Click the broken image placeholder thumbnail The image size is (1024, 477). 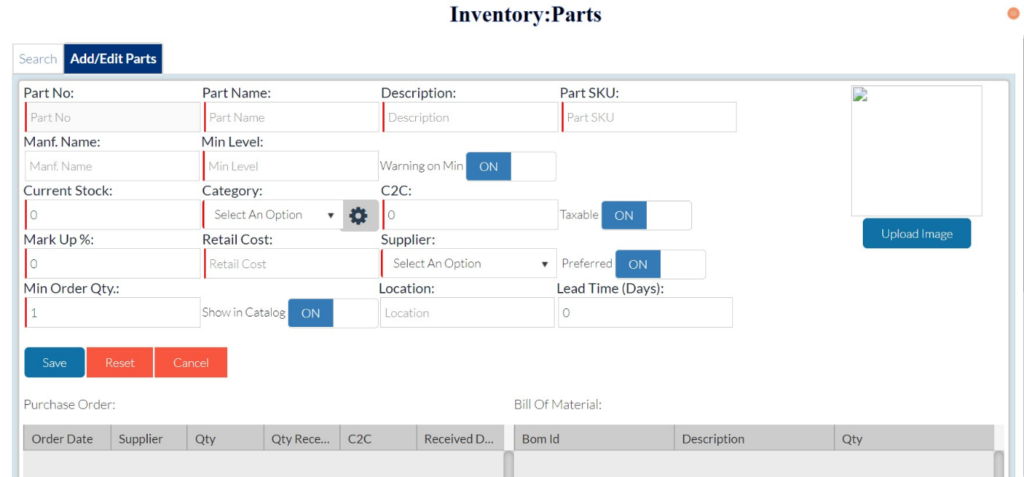(x=916, y=150)
